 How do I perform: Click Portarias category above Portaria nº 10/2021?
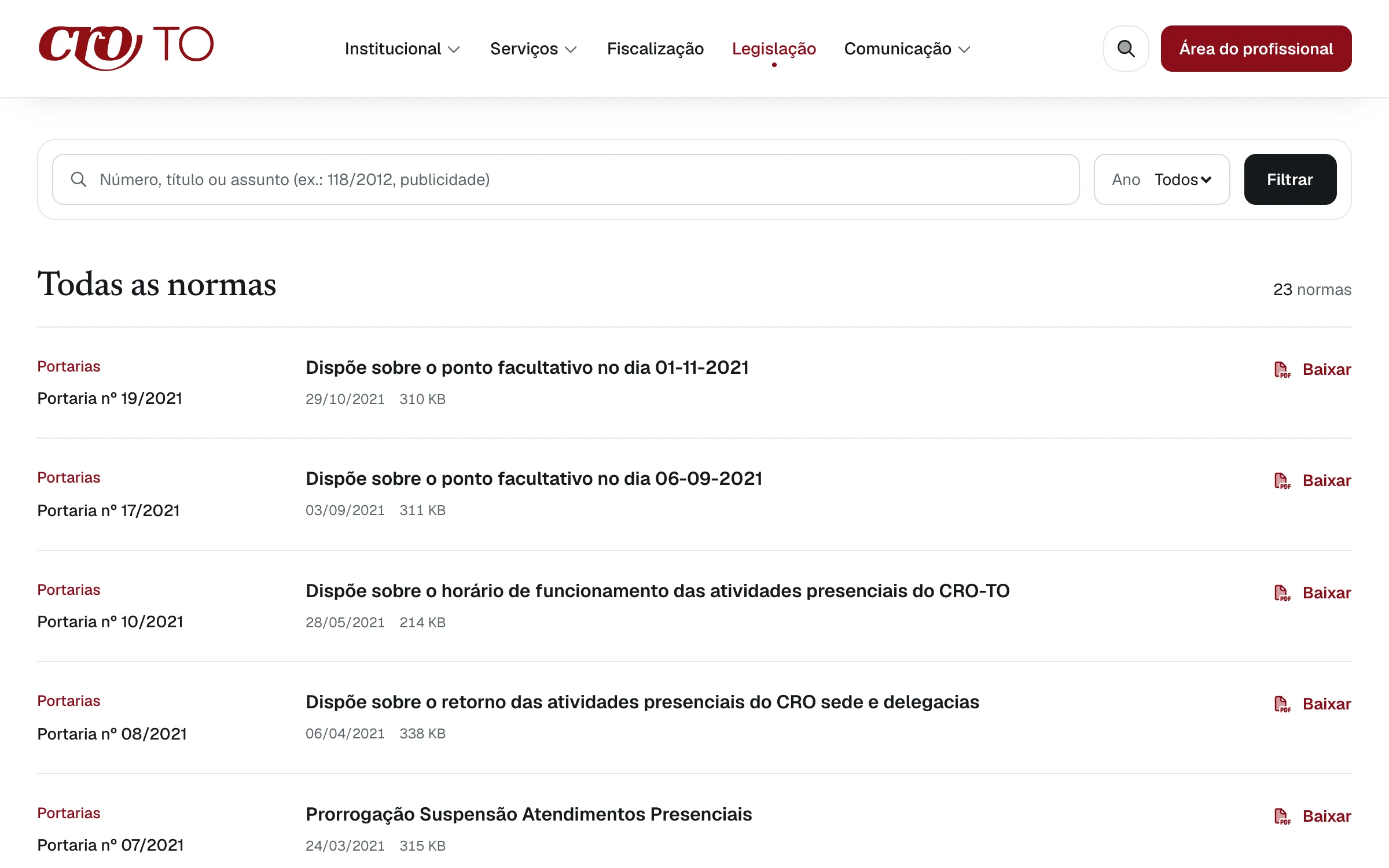pos(69,590)
